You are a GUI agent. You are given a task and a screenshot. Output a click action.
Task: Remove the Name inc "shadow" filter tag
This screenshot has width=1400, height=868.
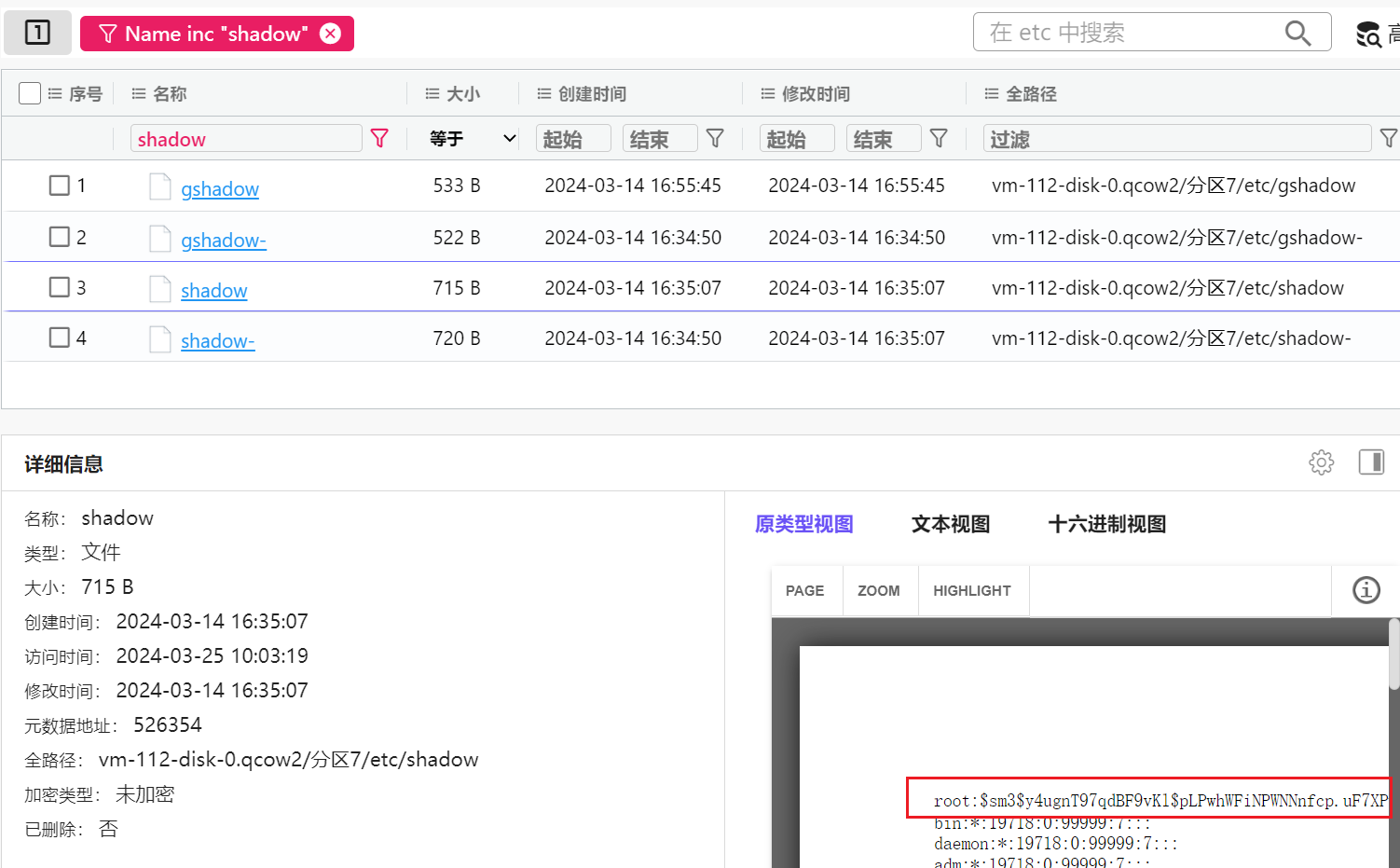(330, 34)
